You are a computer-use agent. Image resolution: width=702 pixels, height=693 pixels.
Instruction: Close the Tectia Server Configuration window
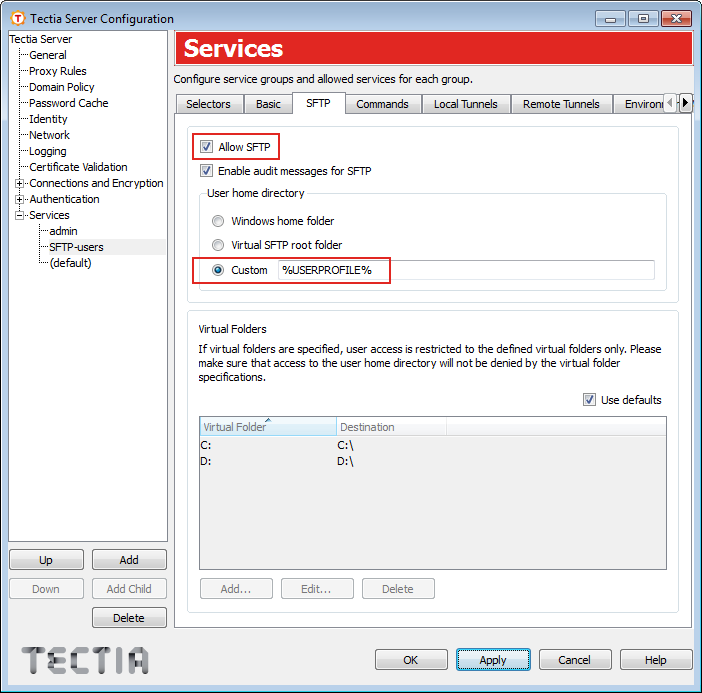tap(676, 19)
